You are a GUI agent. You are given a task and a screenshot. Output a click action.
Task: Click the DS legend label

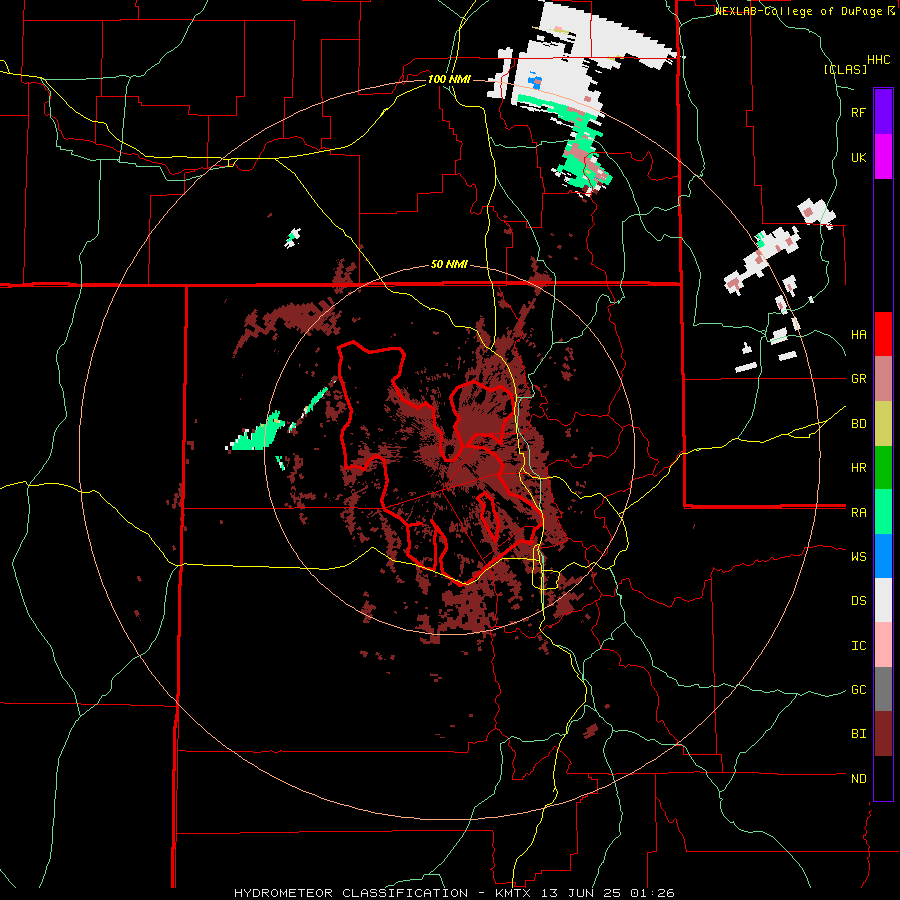pyautogui.click(x=858, y=600)
